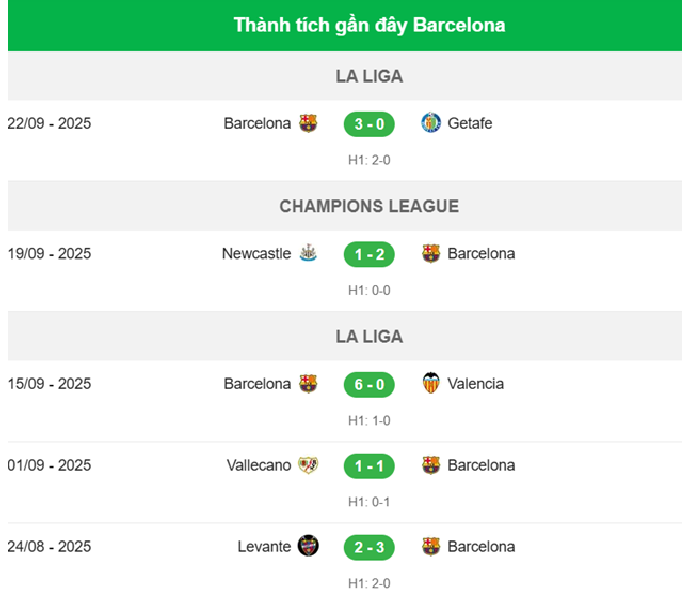This screenshot has width=689, height=606.
Task: Open the 3 - 0 score badge
Action: tap(369, 124)
